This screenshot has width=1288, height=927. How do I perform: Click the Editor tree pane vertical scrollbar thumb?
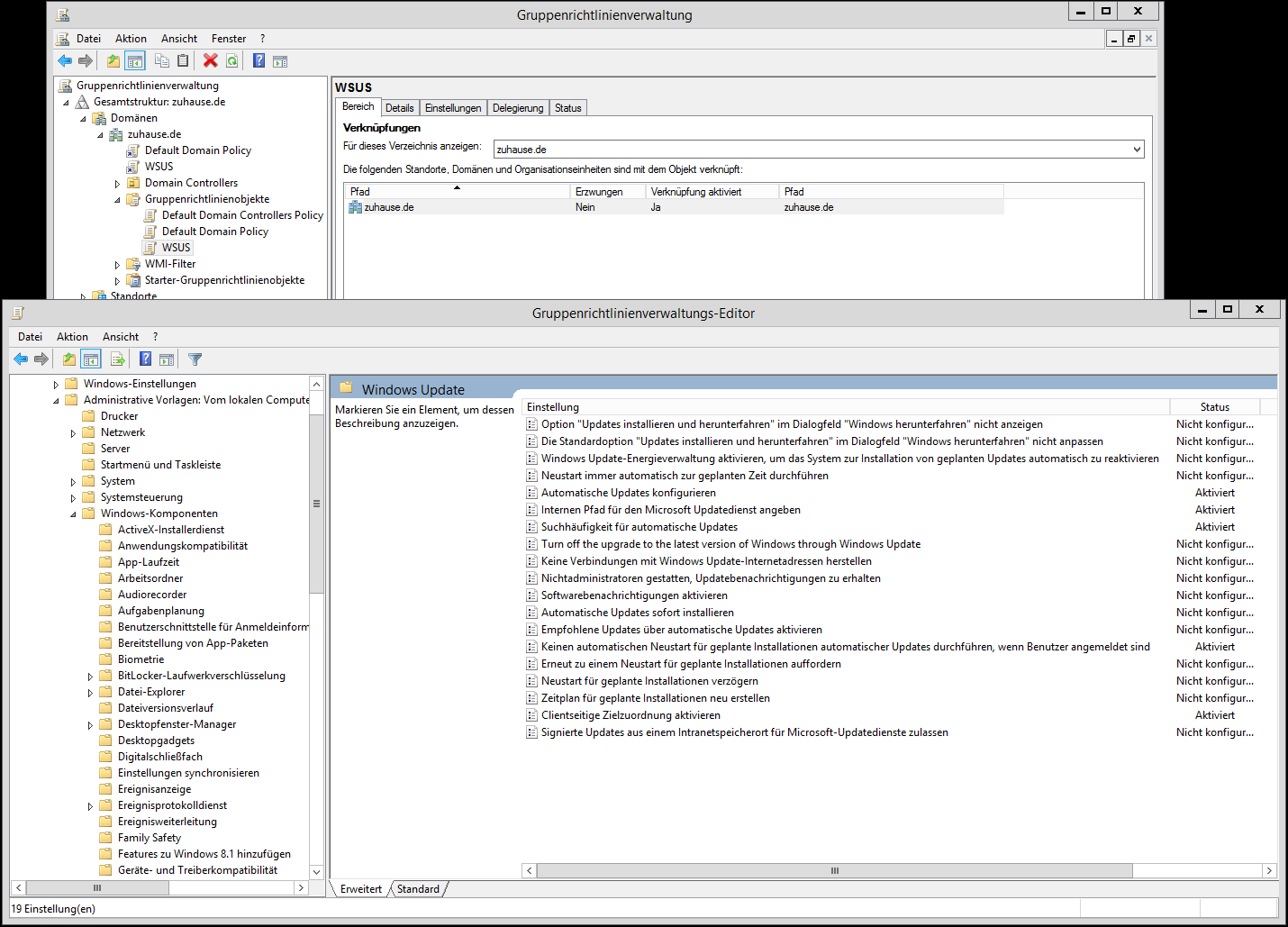[316, 504]
